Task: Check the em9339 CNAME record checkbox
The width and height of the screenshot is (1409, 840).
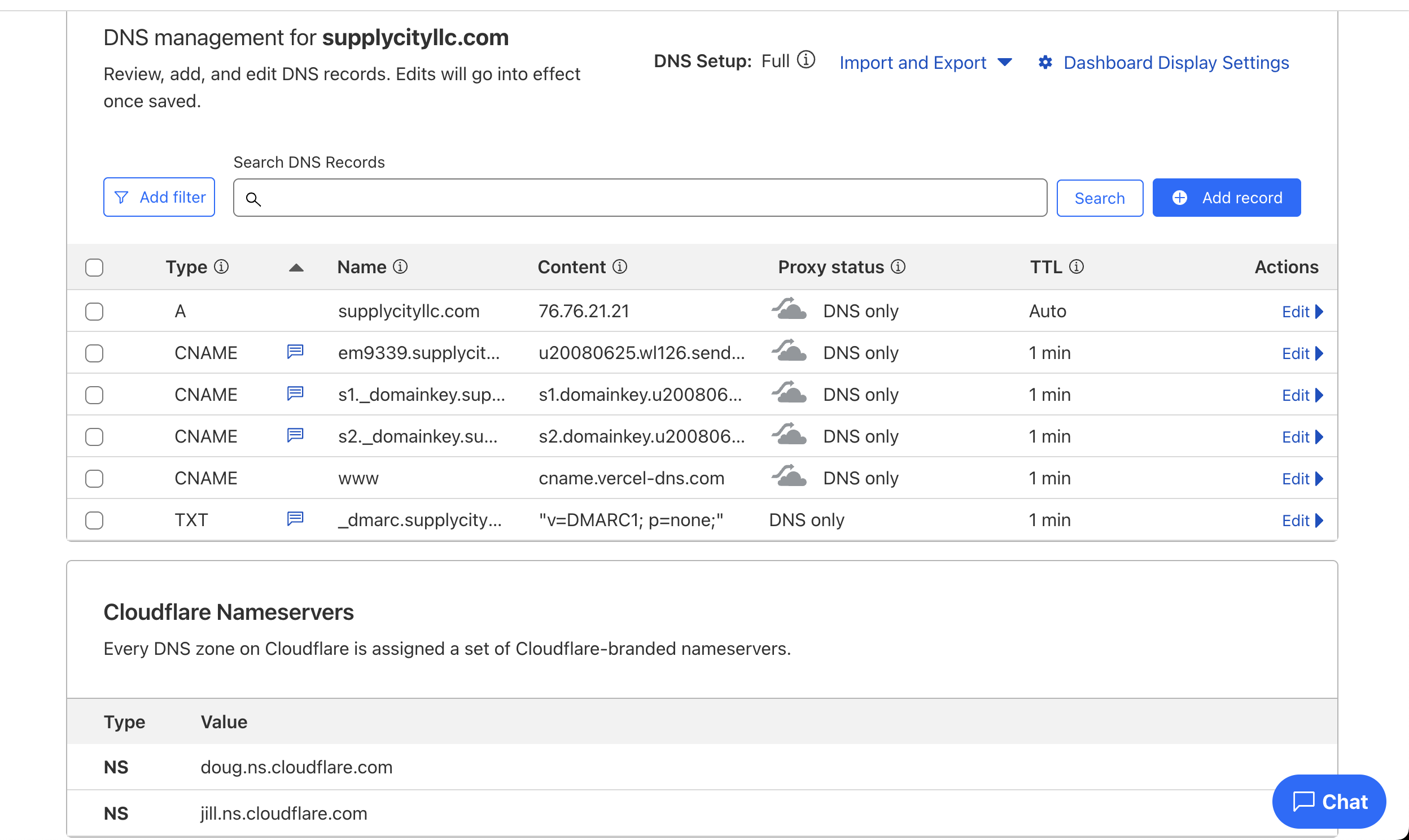Action: pos(94,353)
